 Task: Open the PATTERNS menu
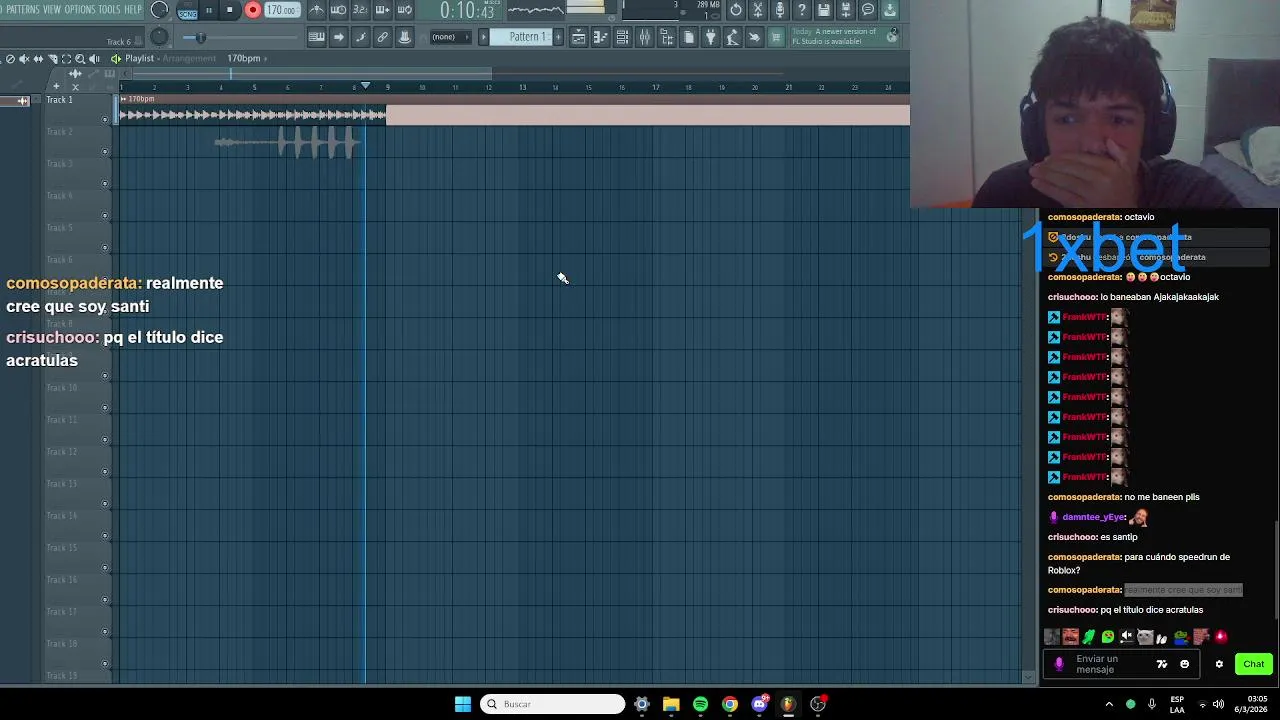click(x=22, y=9)
